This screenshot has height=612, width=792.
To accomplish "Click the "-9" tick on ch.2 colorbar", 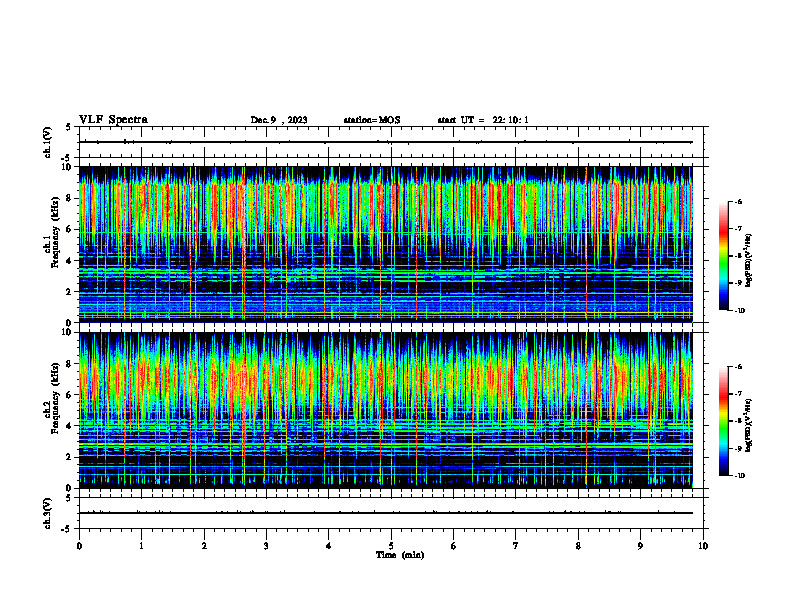I will tap(738, 449).
